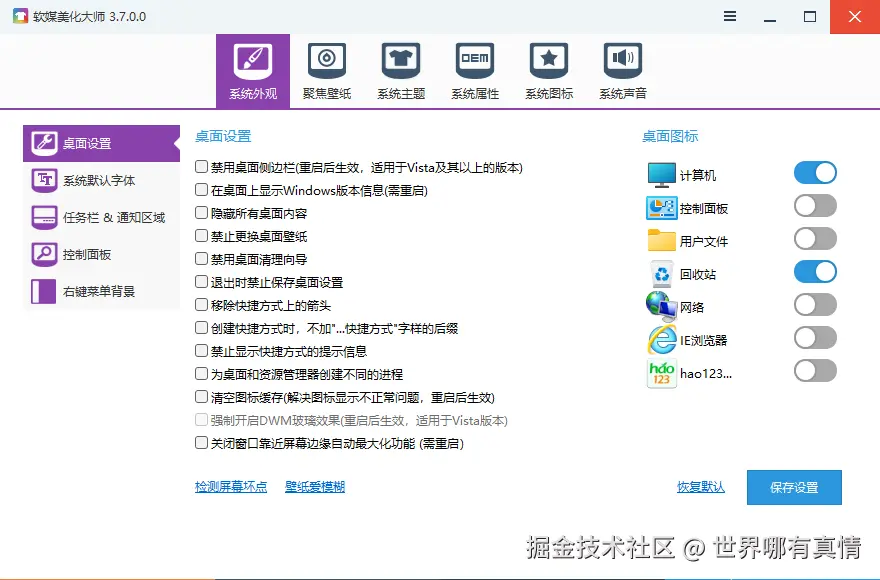Image resolution: width=880 pixels, height=580 pixels.
Task: Turn off the 回收站 desktop icon switch
Action: [815, 272]
